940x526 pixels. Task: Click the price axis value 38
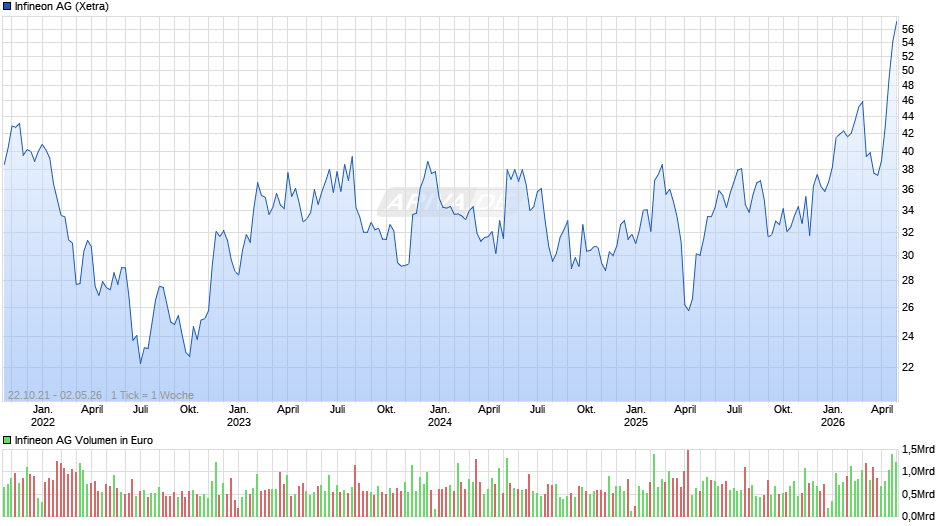click(908, 170)
